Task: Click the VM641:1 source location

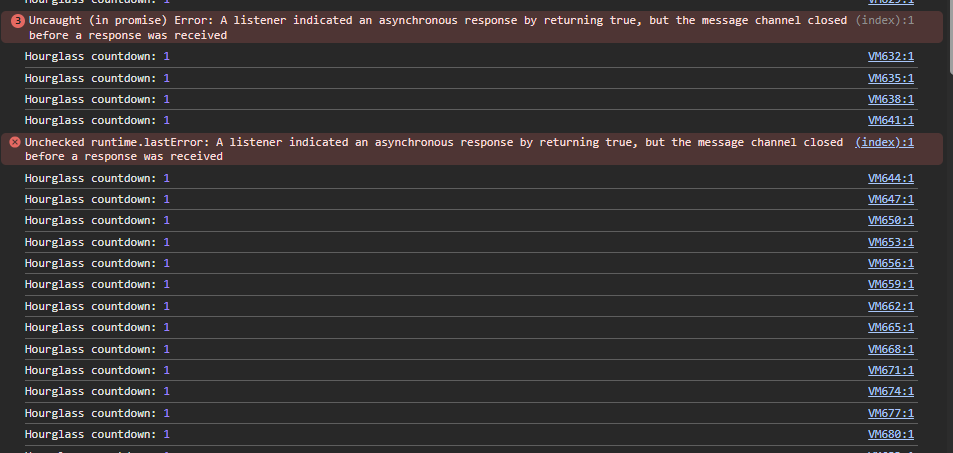Action: pos(890,120)
